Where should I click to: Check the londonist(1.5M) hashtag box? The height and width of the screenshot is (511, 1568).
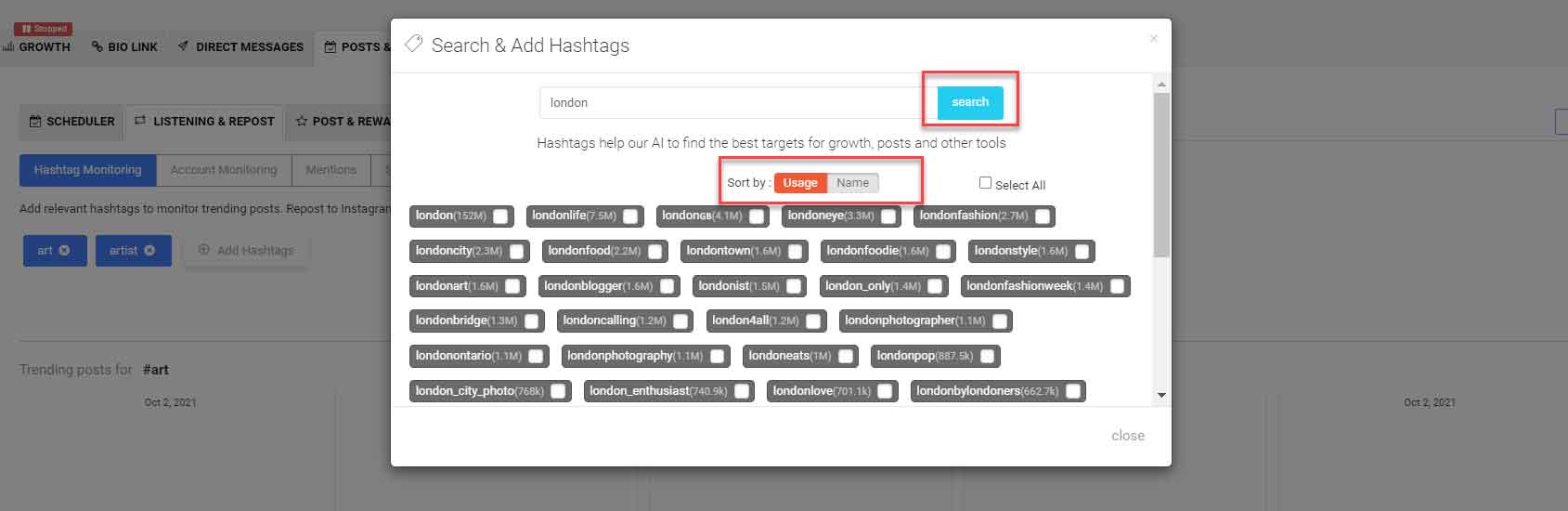tap(794, 286)
